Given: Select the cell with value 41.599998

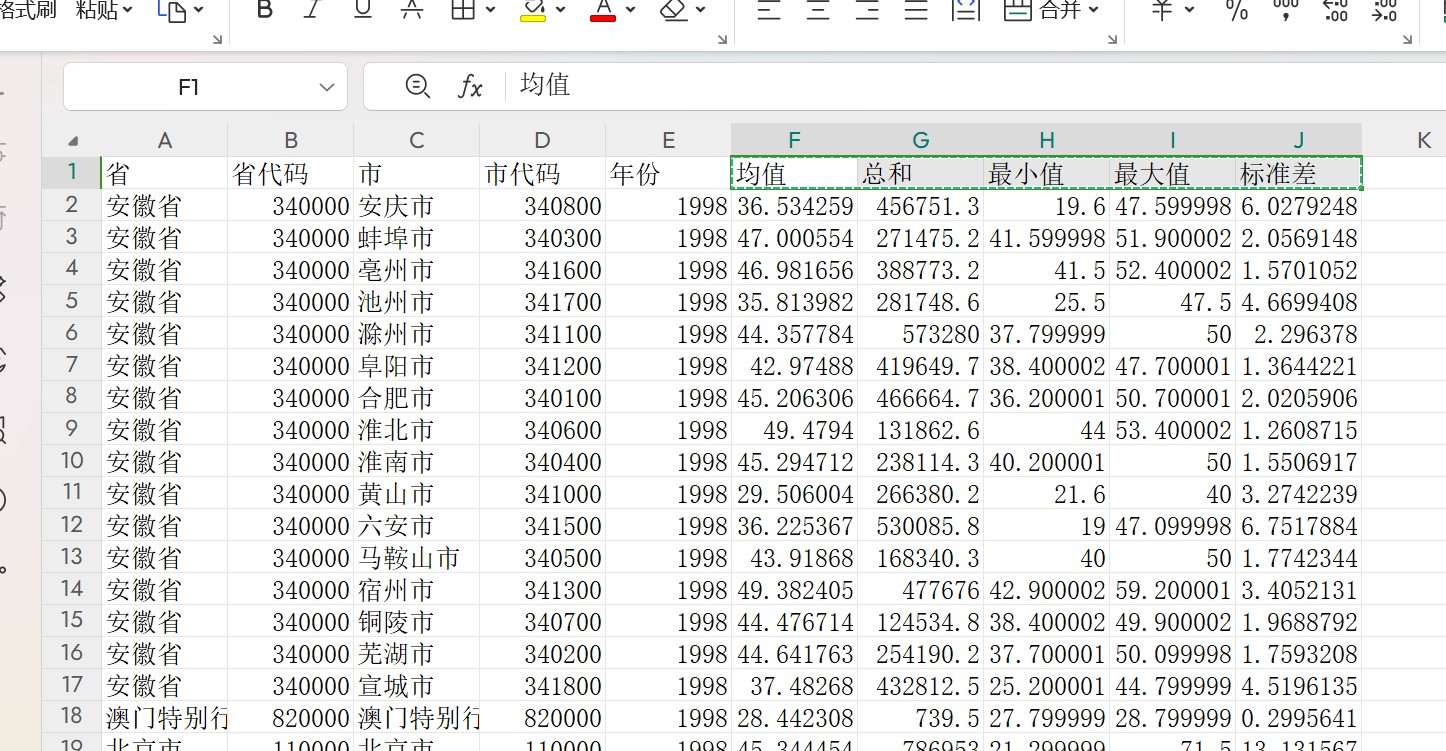Looking at the screenshot, I should 1046,237.
